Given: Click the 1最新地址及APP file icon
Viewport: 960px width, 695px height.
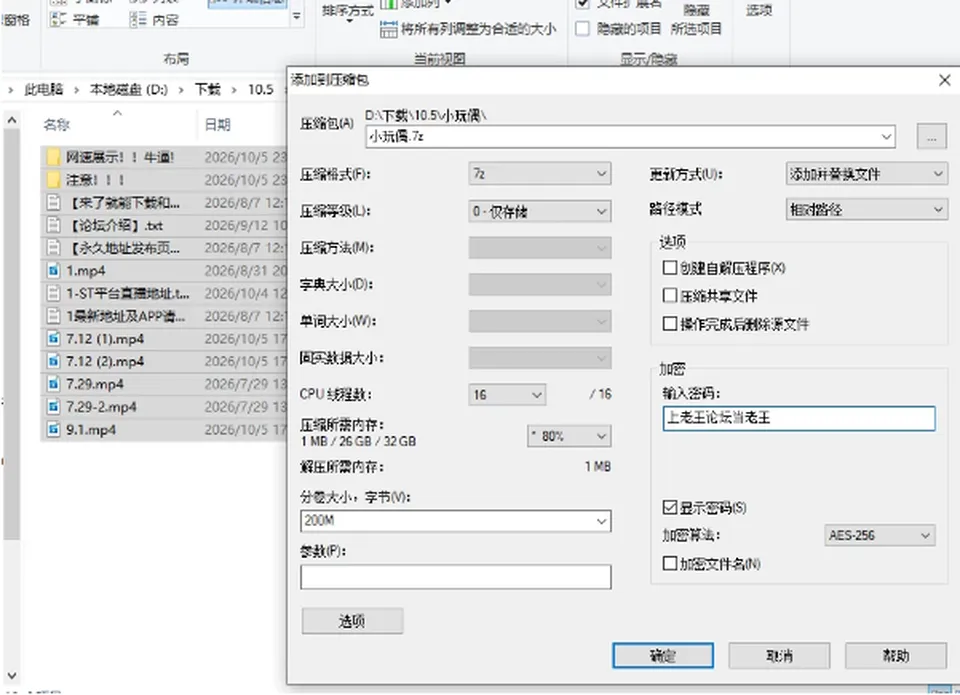Looking at the screenshot, I should coord(53,316).
